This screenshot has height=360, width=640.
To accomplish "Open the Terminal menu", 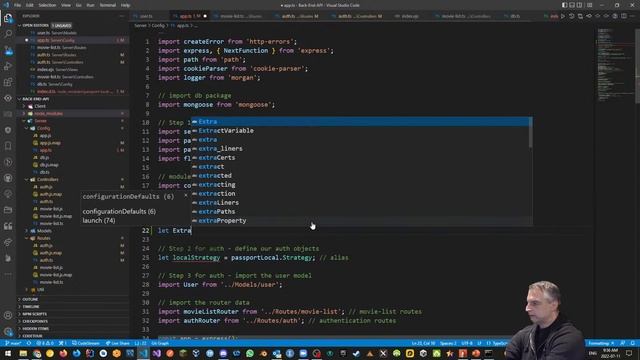I will point(108,5).
